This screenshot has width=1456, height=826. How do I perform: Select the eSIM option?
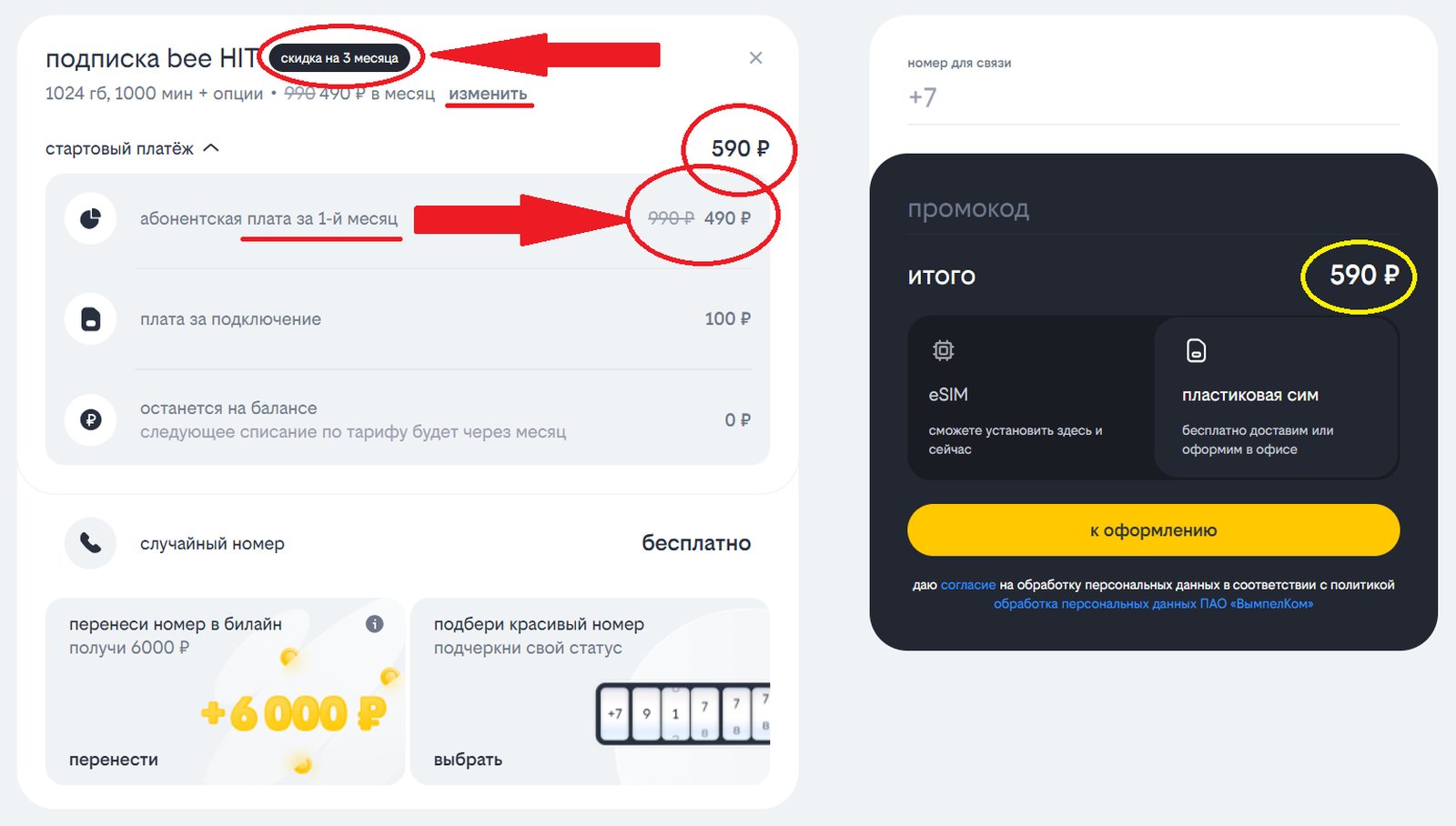pos(1030,398)
